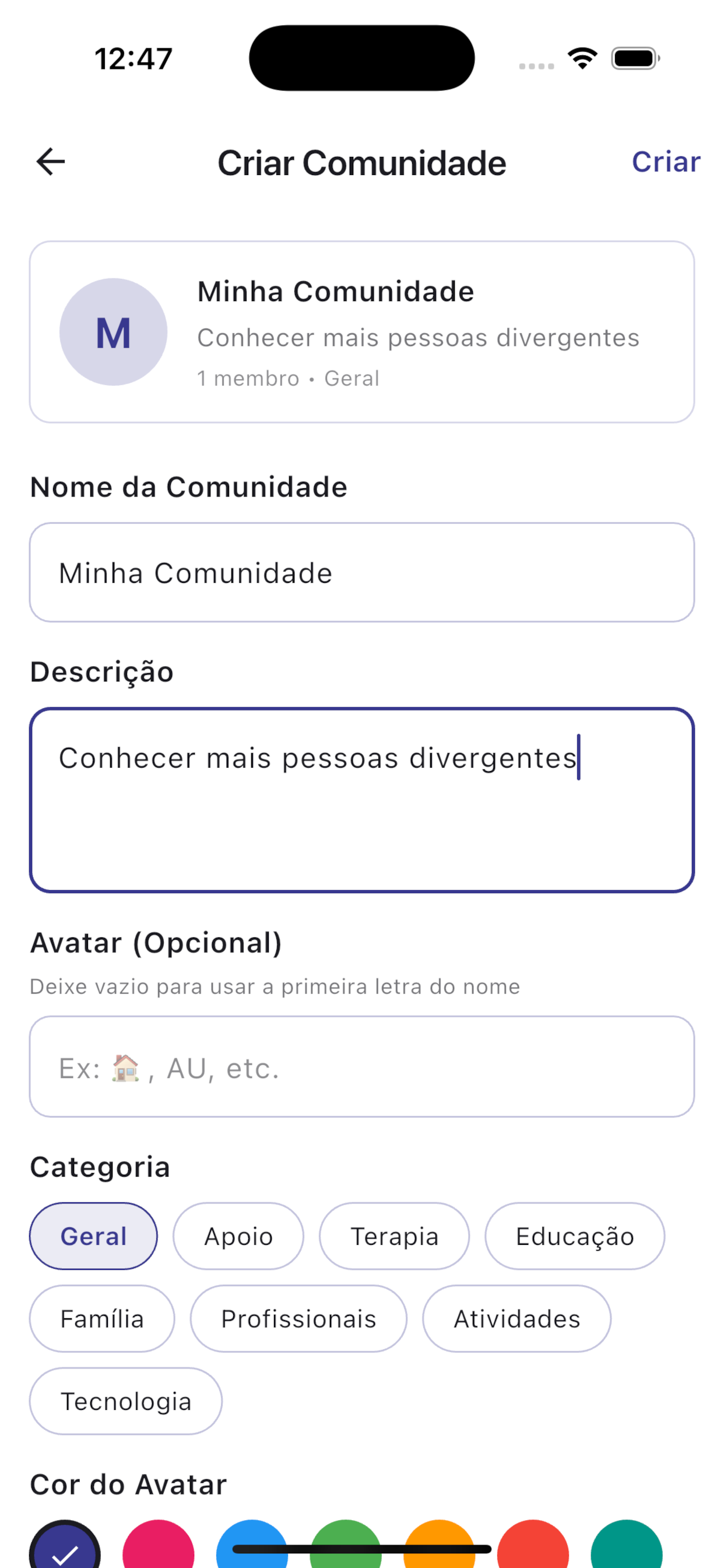Select the Geral category chip
This screenshot has width=724, height=1568.
click(x=94, y=1236)
